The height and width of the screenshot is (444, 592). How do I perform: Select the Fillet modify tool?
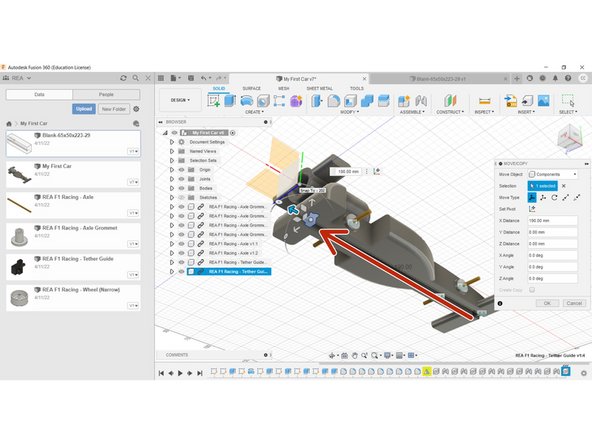pyautogui.click(x=334, y=101)
